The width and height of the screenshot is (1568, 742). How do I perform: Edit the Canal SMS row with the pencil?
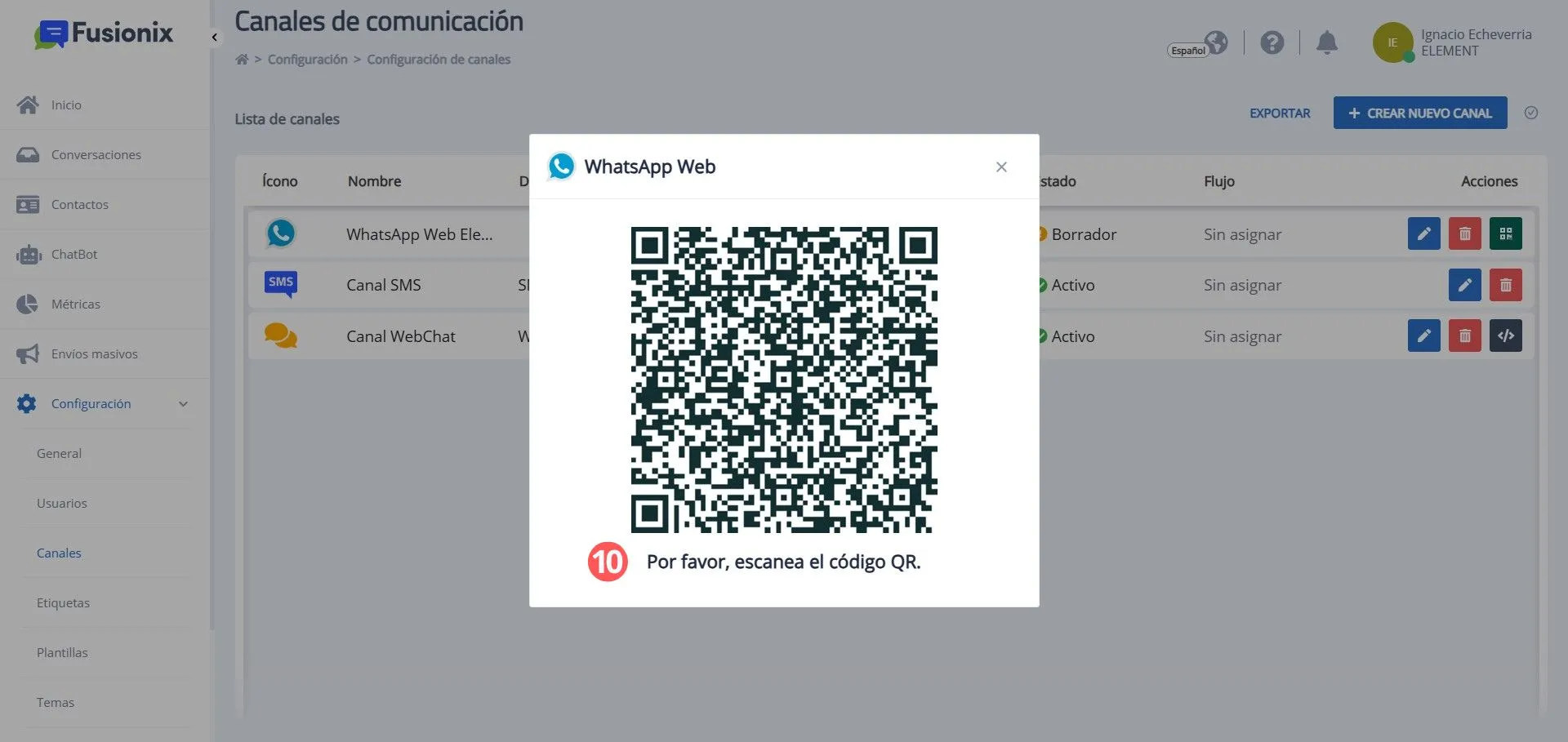1465,285
